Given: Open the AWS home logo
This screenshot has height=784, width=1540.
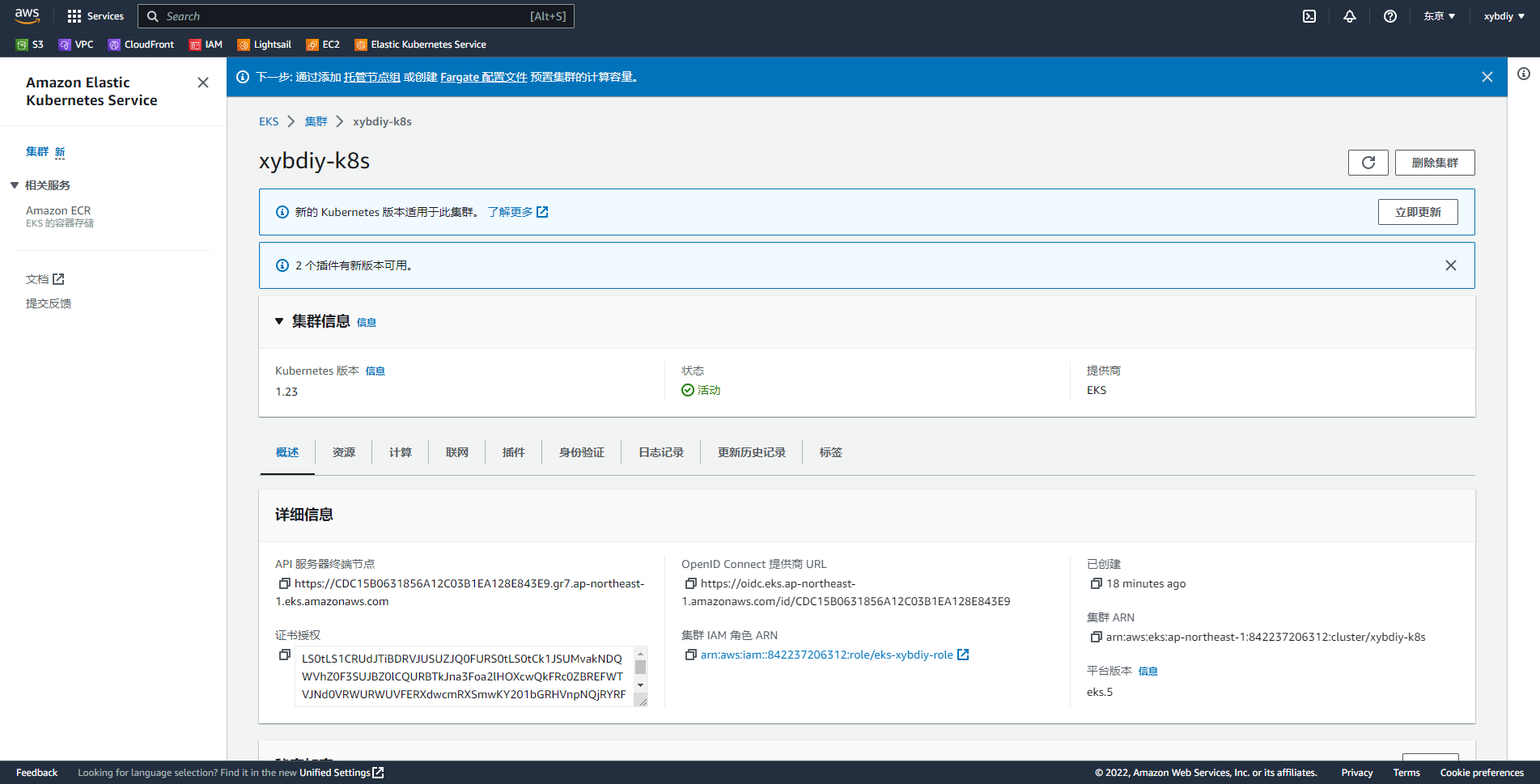Looking at the screenshot, I should coord(28,15).
